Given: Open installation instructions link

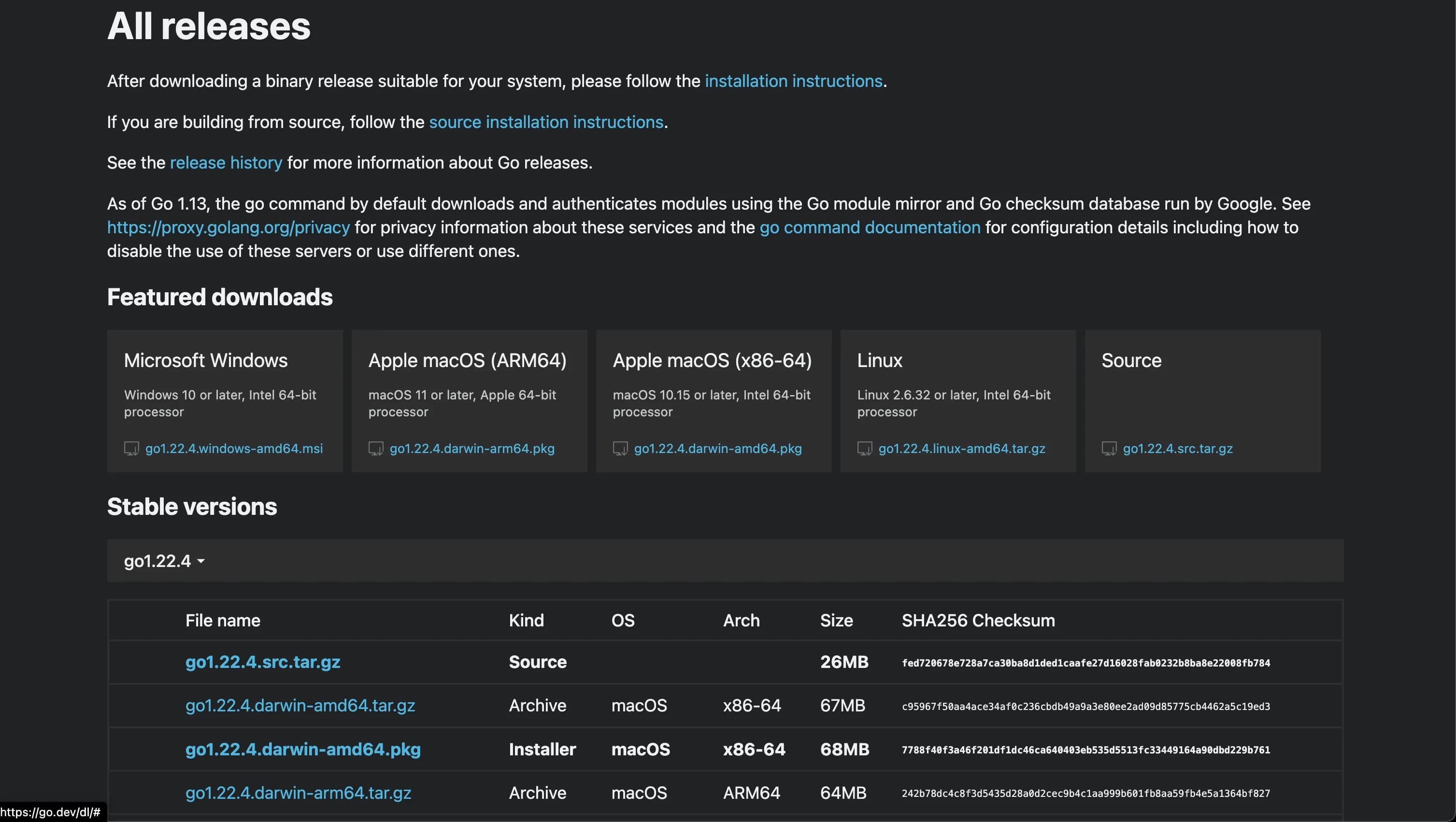Looking at the screenshot, I should (793, 81).
